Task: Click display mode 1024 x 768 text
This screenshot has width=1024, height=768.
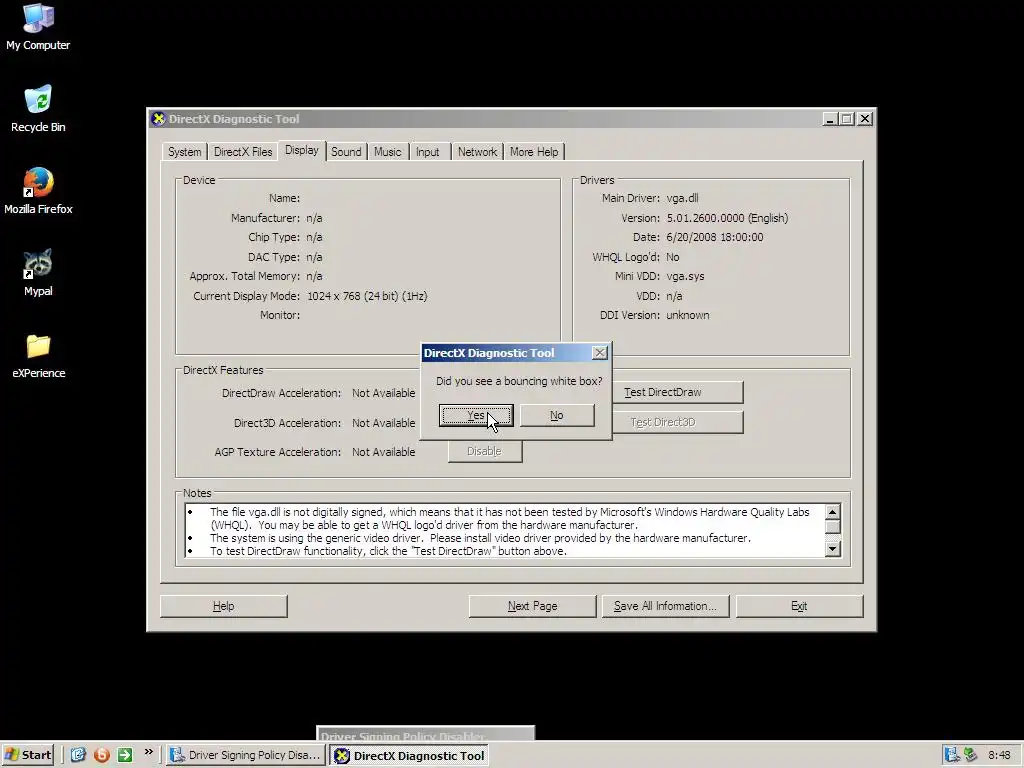Action: click(x=367, y=296)
